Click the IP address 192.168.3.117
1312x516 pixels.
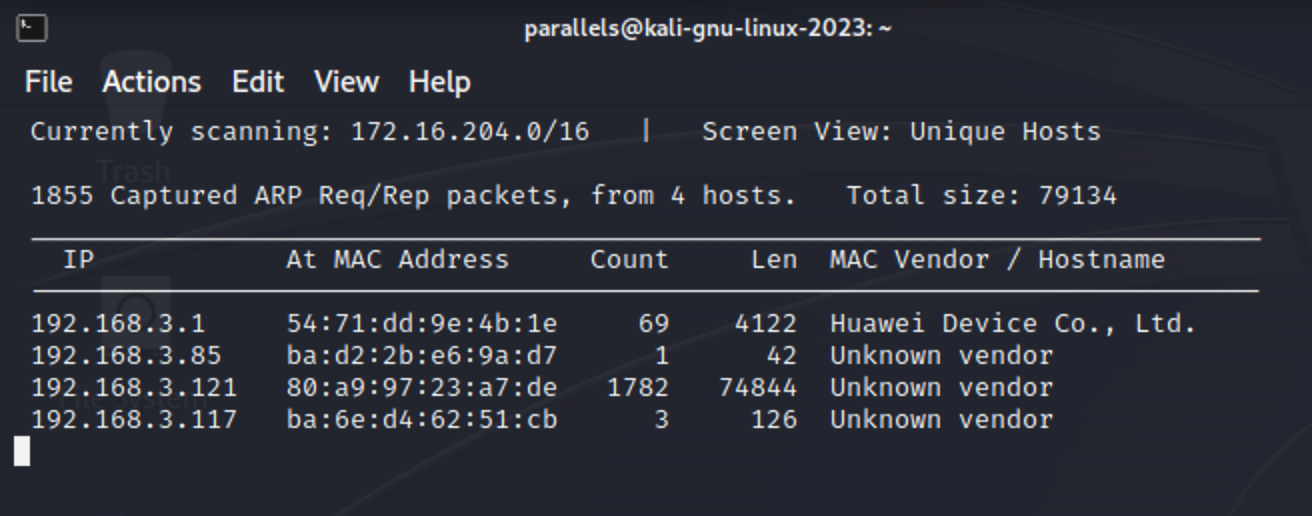[x=133, y=420]
